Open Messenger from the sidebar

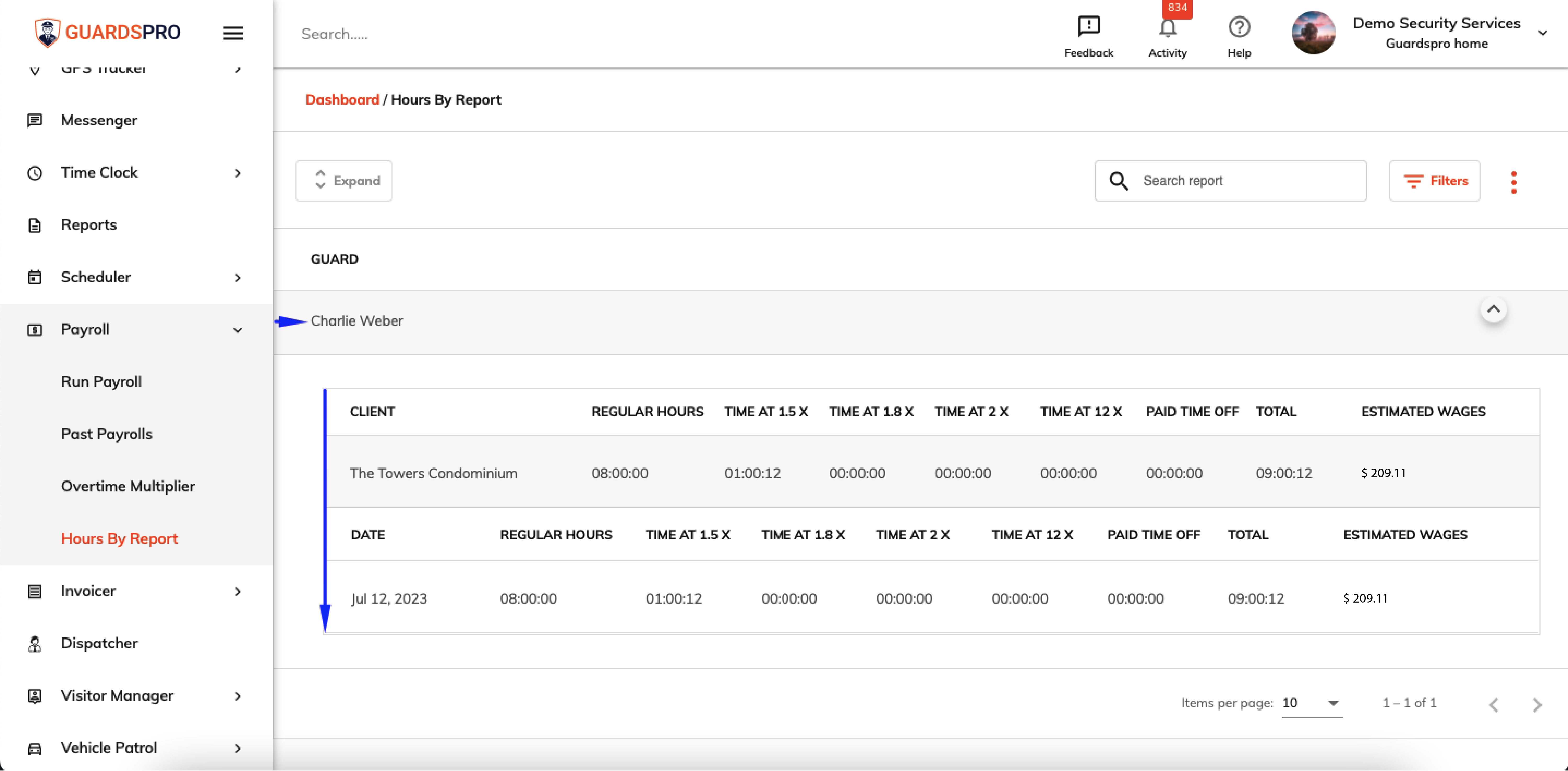click(x=99, y=121)
